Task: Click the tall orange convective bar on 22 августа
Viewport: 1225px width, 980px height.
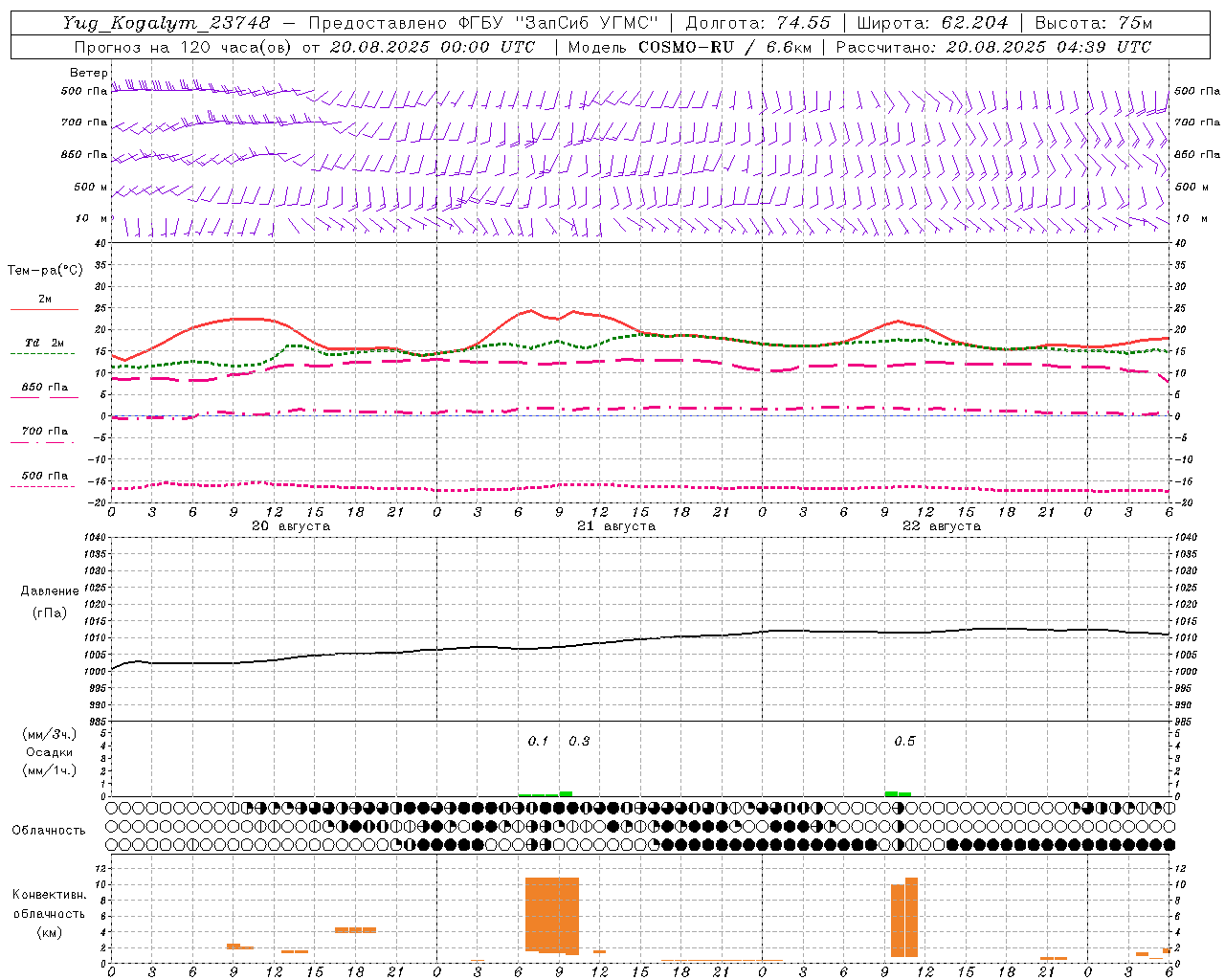Action: point(904,918)
